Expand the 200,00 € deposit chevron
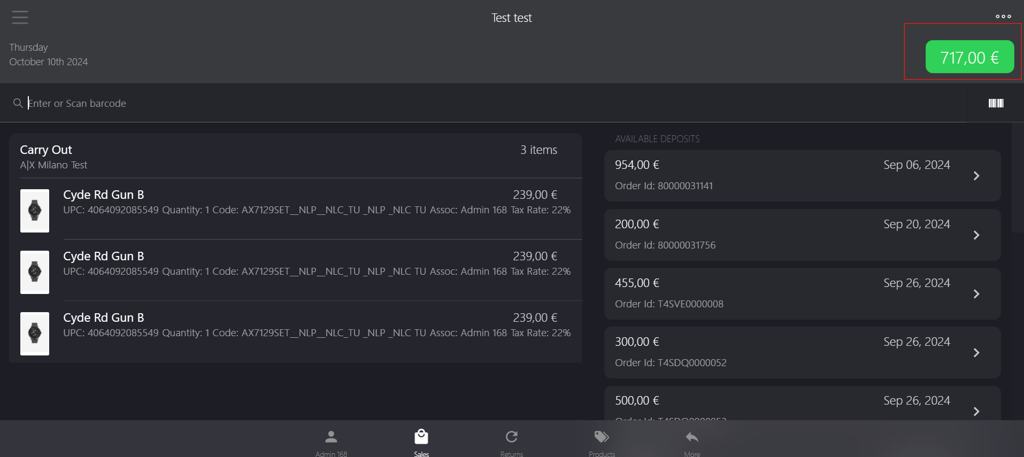 tap(976, 235)
